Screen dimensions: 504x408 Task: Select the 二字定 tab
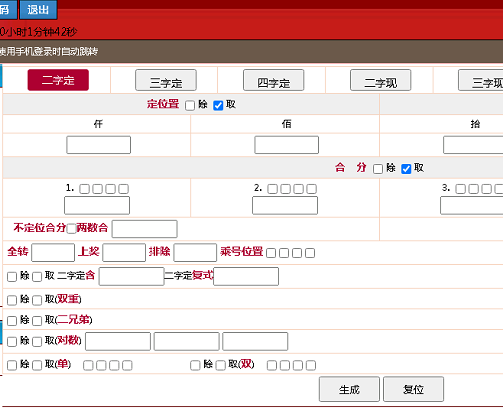point(58,80)
